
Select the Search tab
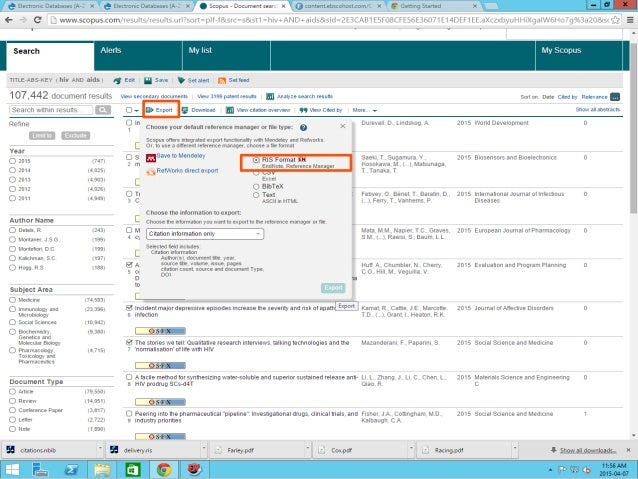[x=50, y=56]
